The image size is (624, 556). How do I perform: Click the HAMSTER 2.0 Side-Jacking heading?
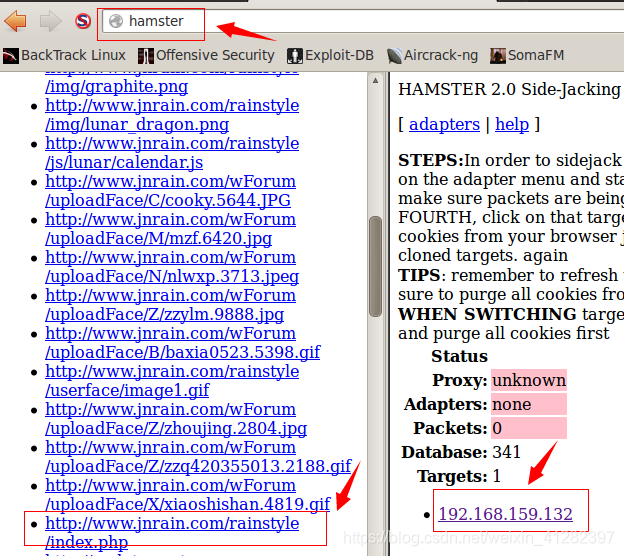pyautogui.click(x=509, y=90)
